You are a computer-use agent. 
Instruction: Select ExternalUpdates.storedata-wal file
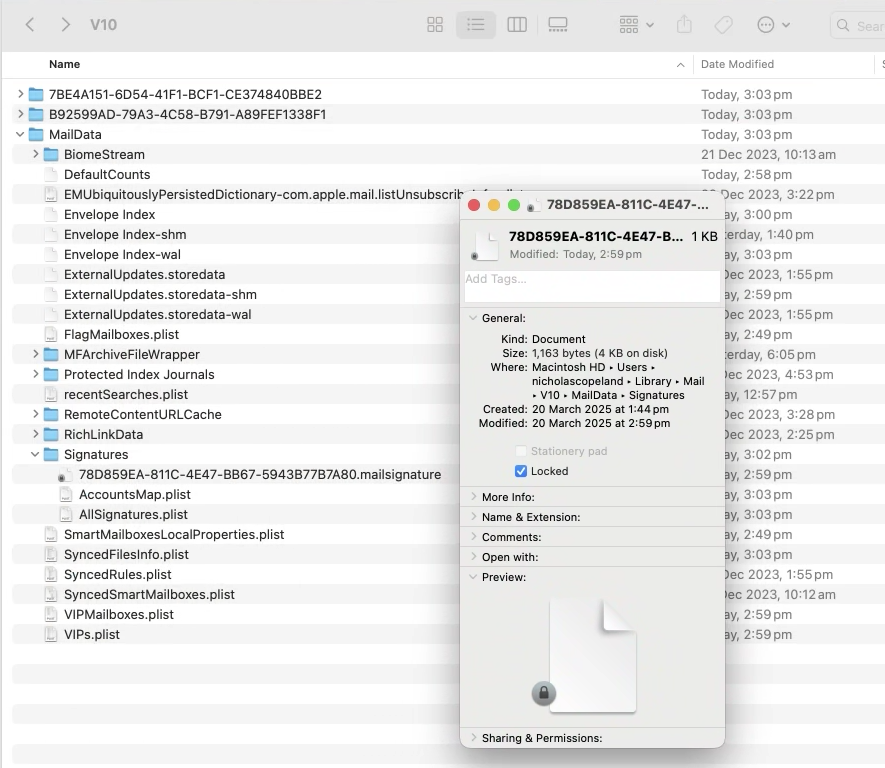click(157, 314)
